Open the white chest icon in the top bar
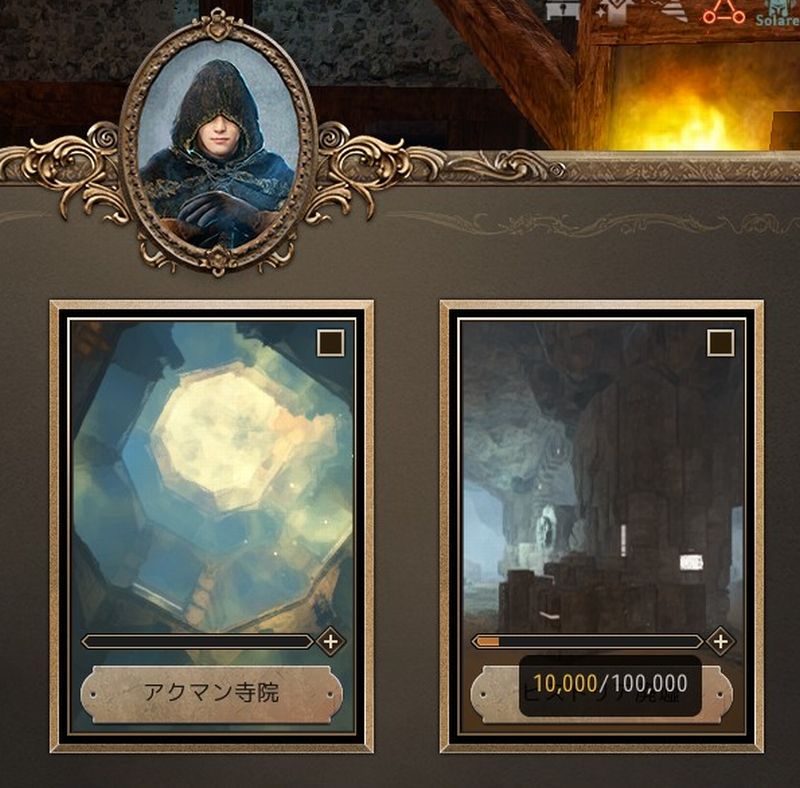The width and height of the screenshot is (800, 788). [564, 10]
